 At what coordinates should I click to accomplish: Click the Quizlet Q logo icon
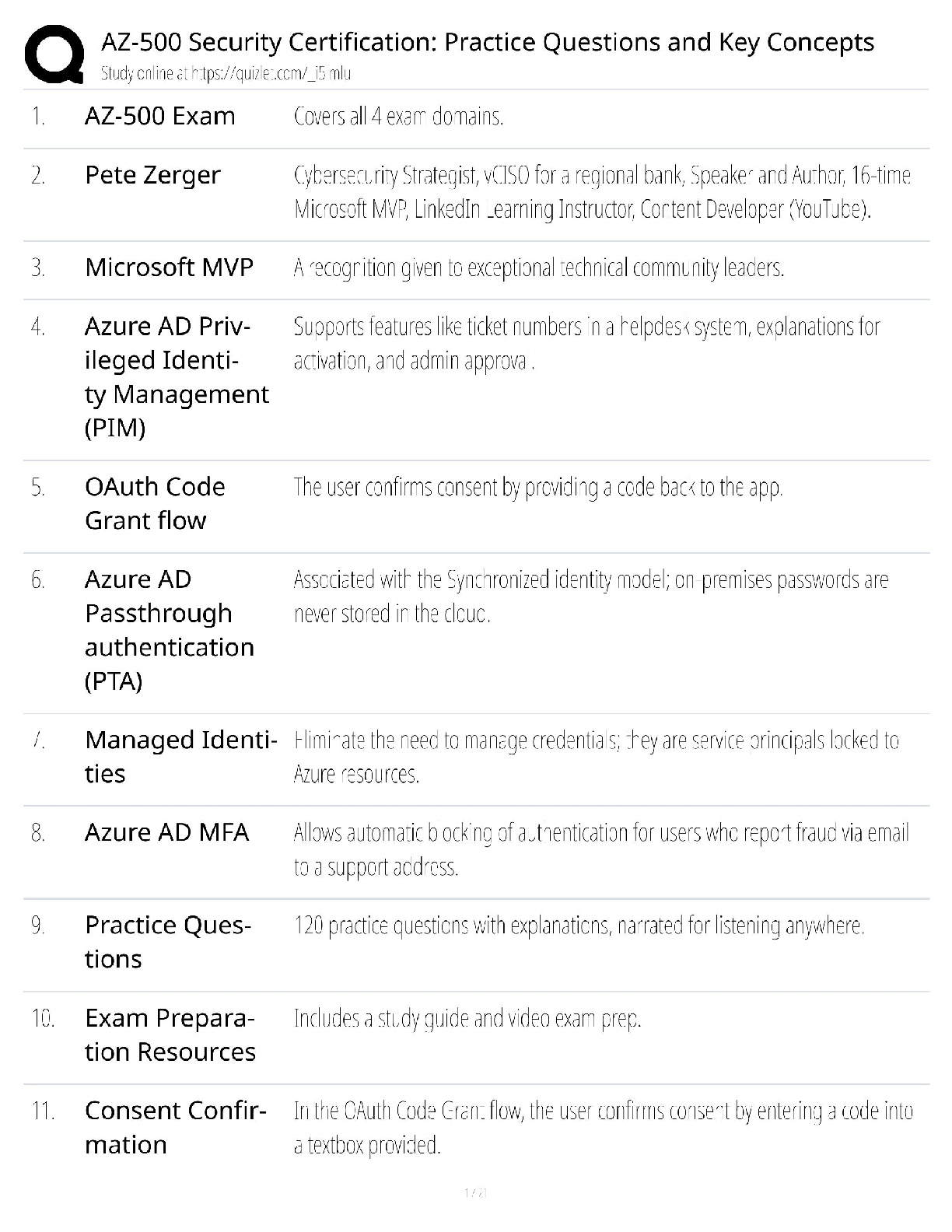tap(54, 54)
